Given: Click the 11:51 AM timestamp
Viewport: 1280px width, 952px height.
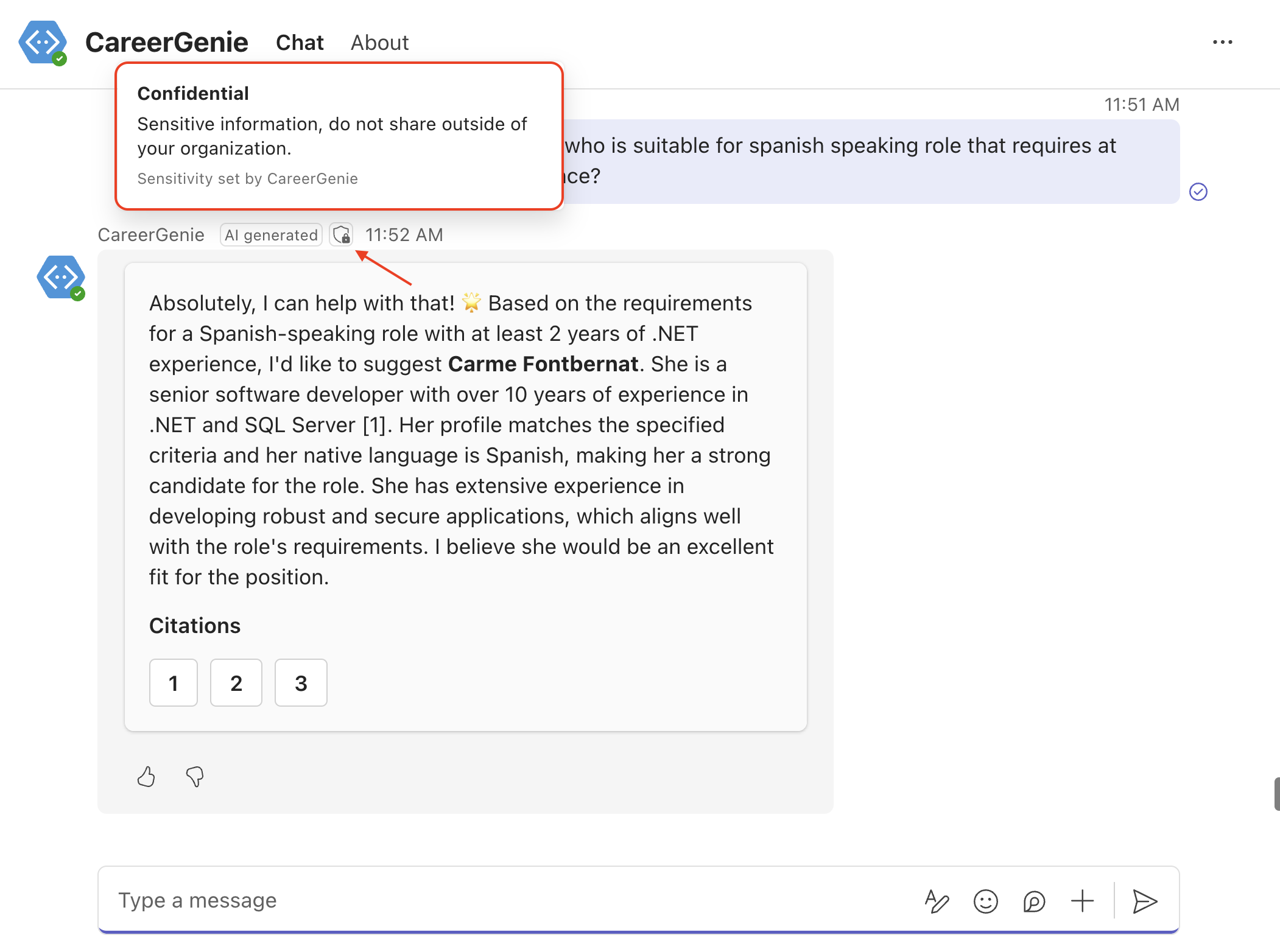Looking at the screenshot, I should pos(1142,105).
